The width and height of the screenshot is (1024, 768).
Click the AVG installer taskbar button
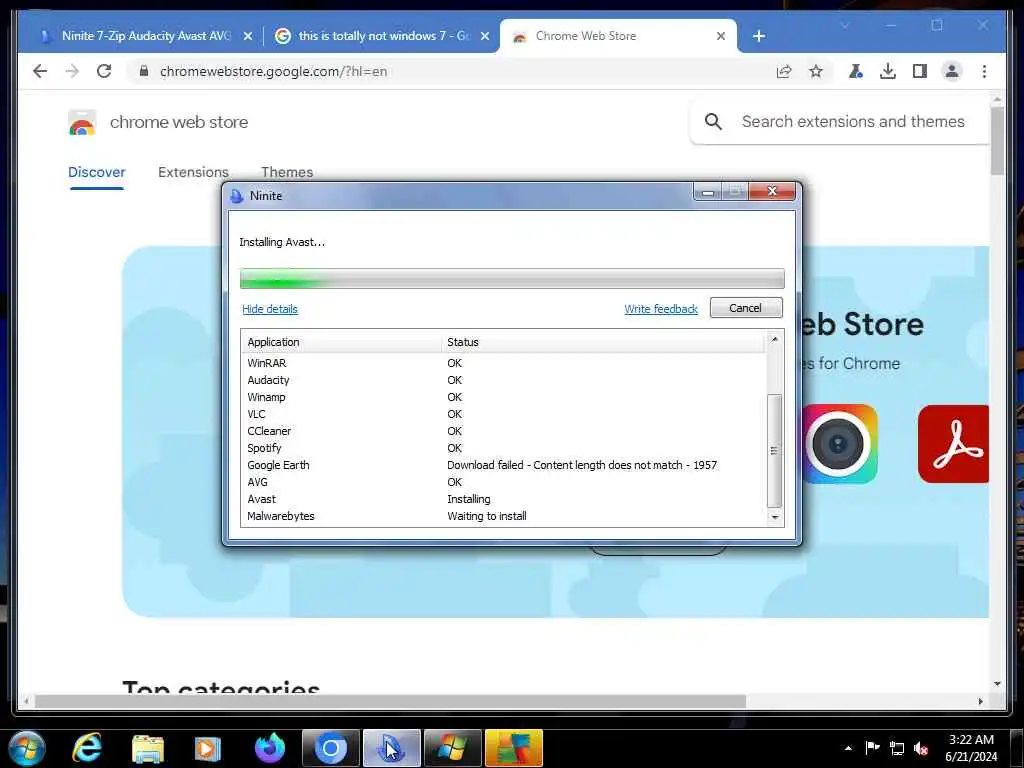(x=514, y=748)
